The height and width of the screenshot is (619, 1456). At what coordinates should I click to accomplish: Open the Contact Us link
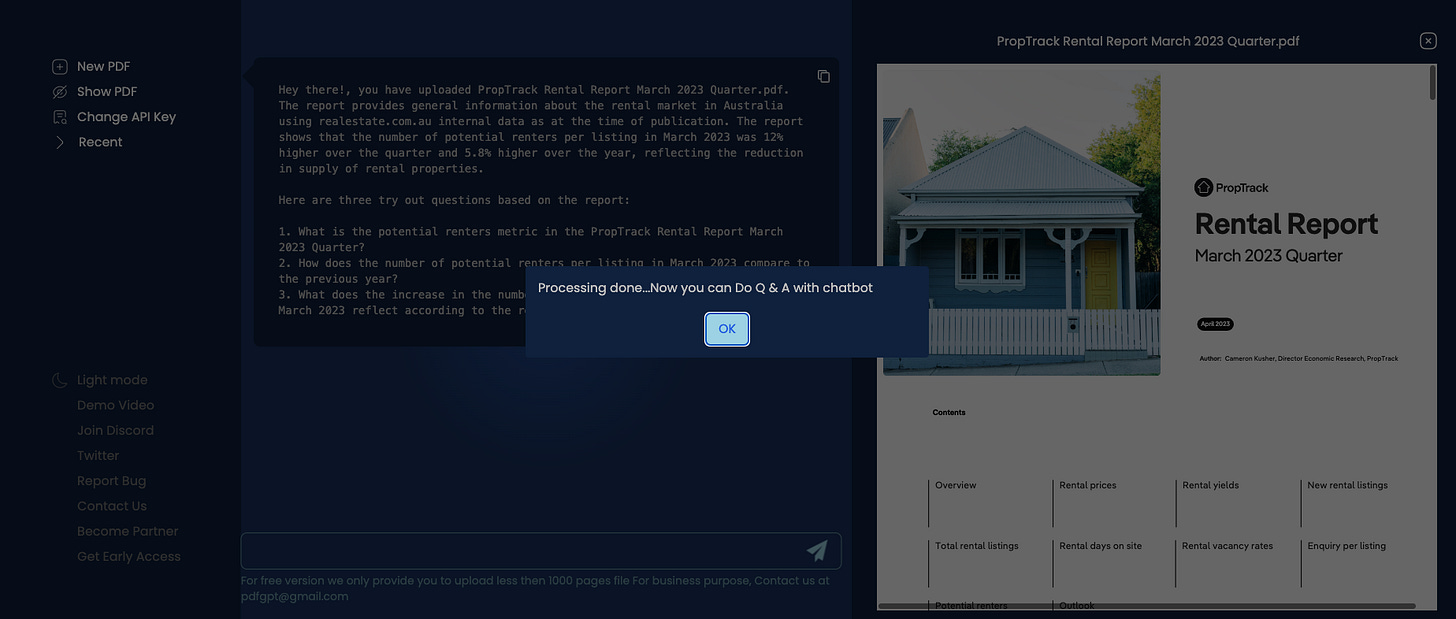point(112,506)
